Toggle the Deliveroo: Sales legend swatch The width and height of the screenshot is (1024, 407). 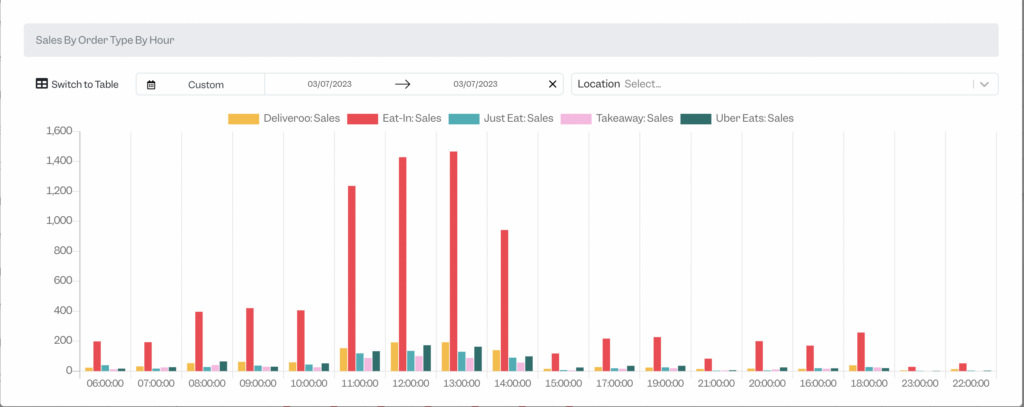[x=243, y=119]
